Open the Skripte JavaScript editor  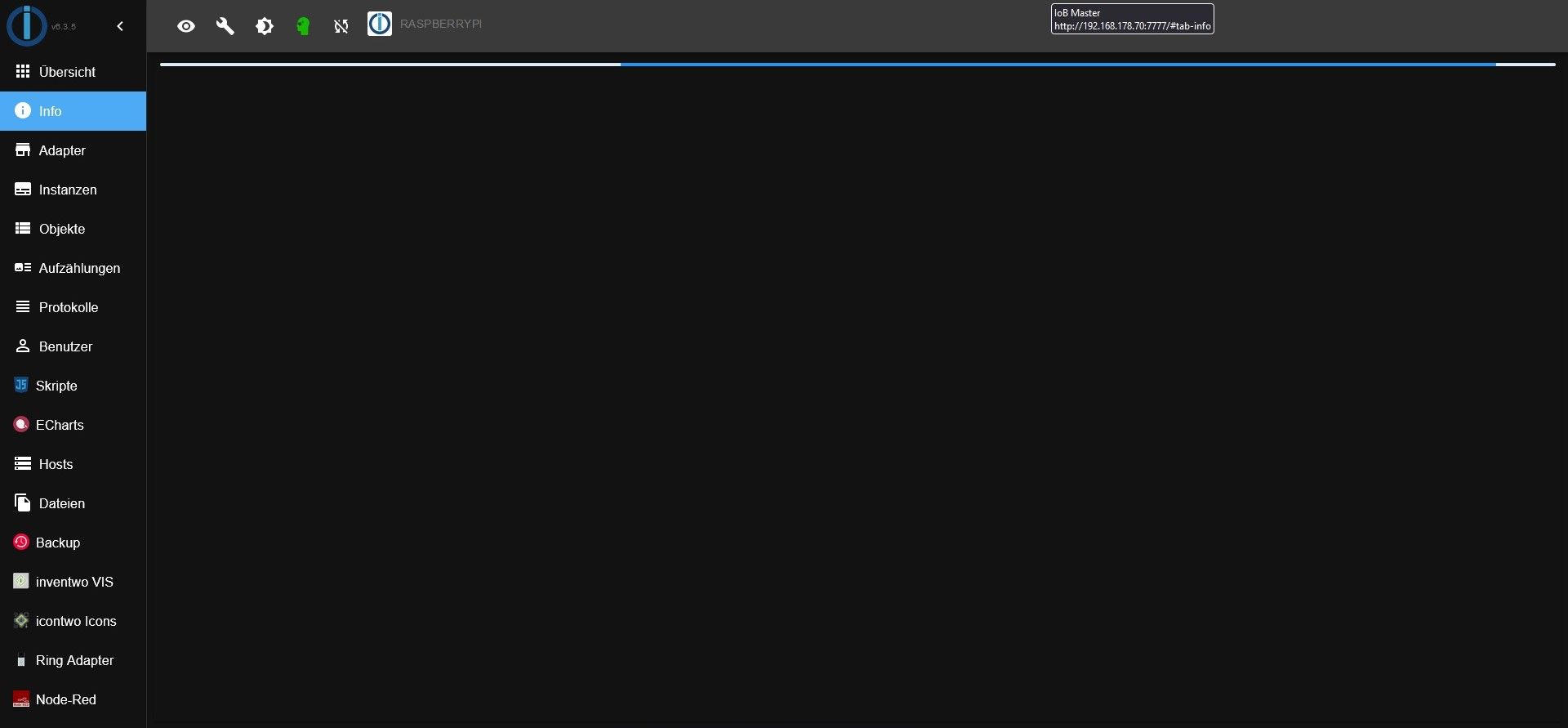coord(73,386)
